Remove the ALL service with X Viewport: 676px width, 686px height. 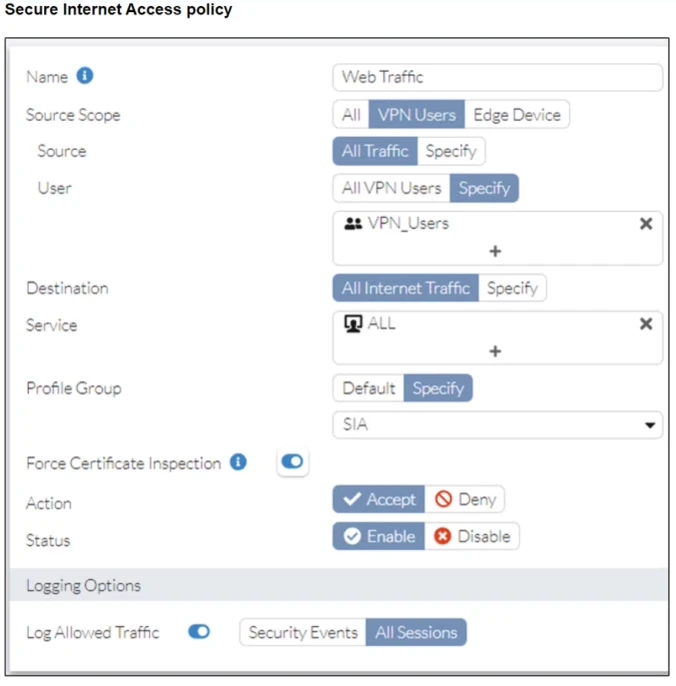click(x=646, y=324)
